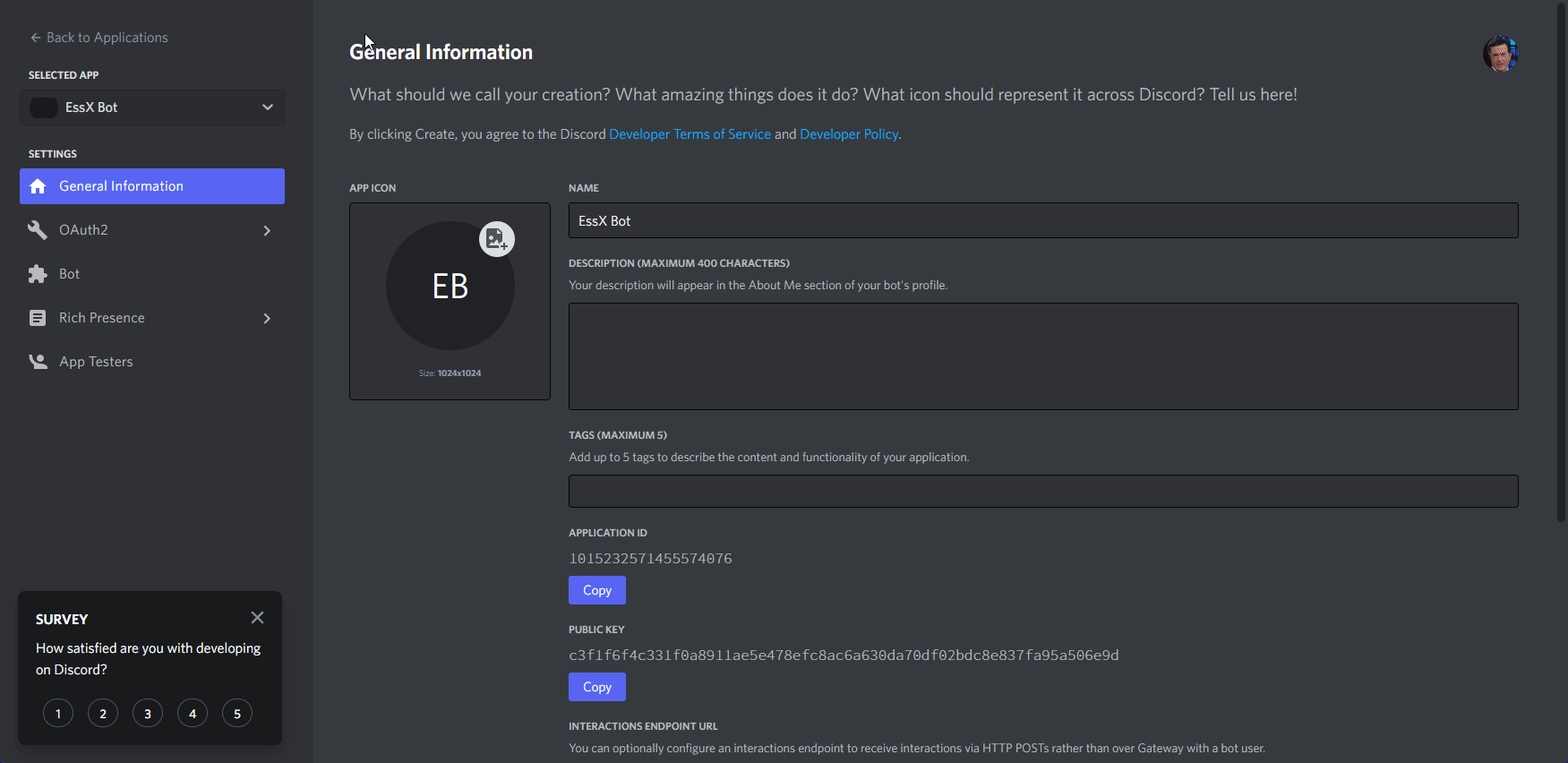Click the upload image icon on app icon
Screen dimensions: 1568x763
[497, 239]
